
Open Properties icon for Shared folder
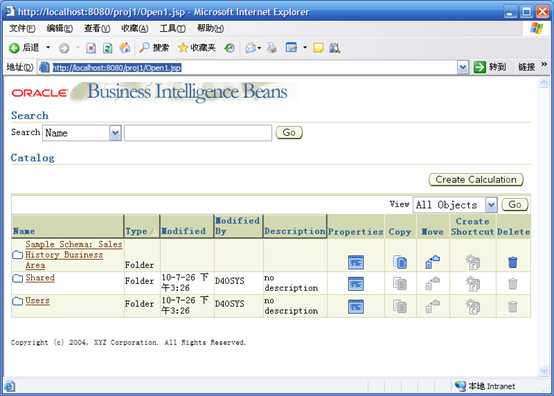(x=355, y=284)
